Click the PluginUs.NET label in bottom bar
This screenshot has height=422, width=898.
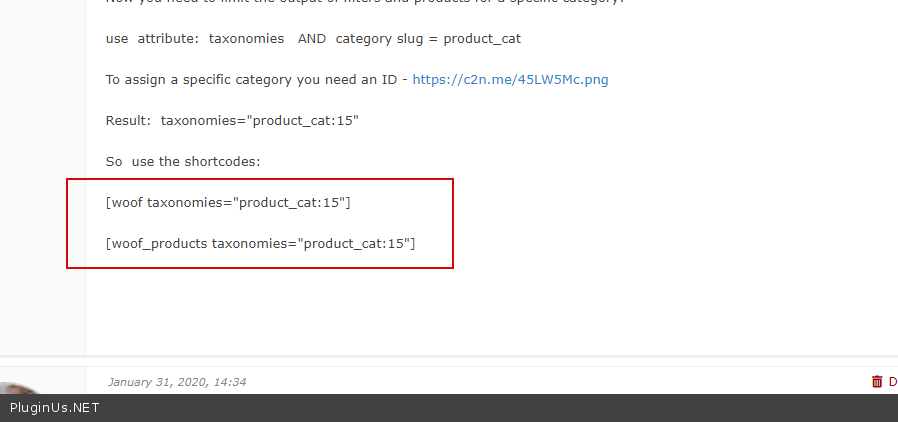click(x=55, y=408)
